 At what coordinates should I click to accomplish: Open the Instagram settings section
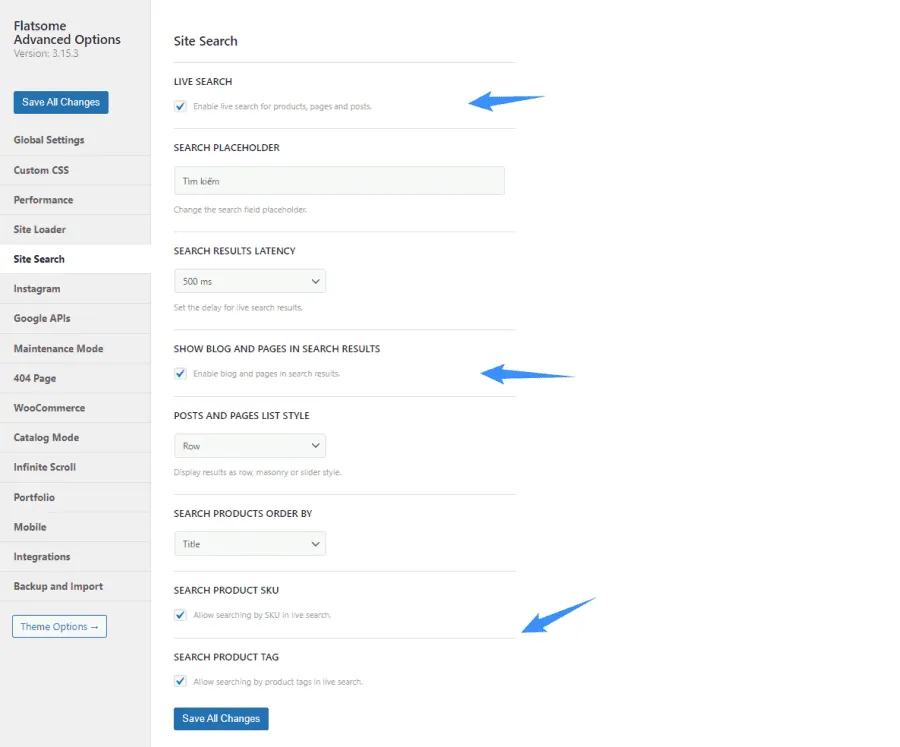pos(38,288)
